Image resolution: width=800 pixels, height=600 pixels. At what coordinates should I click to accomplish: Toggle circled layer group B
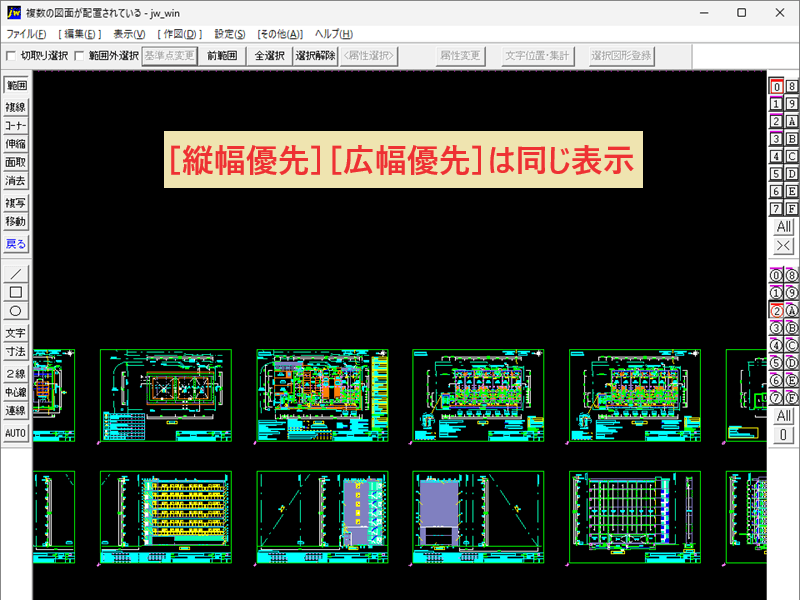791,328
